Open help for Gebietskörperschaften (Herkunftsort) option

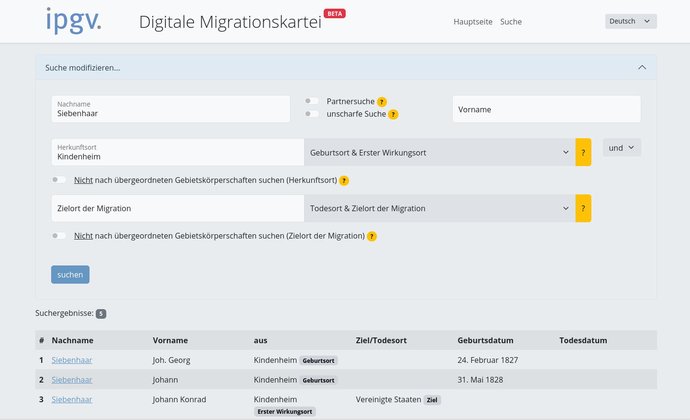pos(344,181)
